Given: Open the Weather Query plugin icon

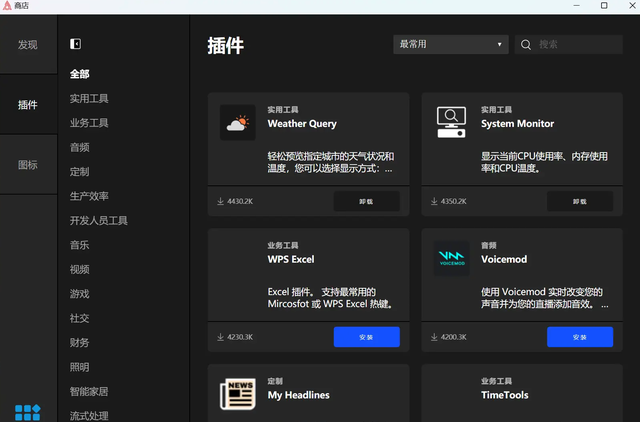Looking at the screenshot, I should pos(238,122).
